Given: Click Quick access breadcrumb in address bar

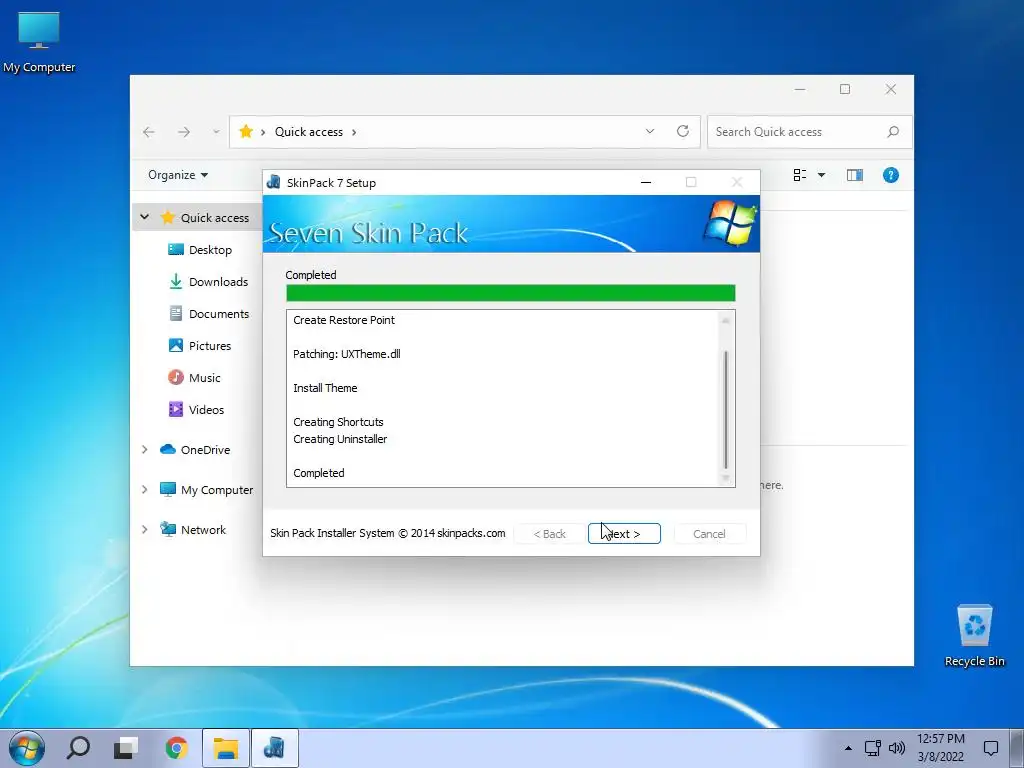Looking at the screenshot, I should pyautogui.click(x=309, y=132).
